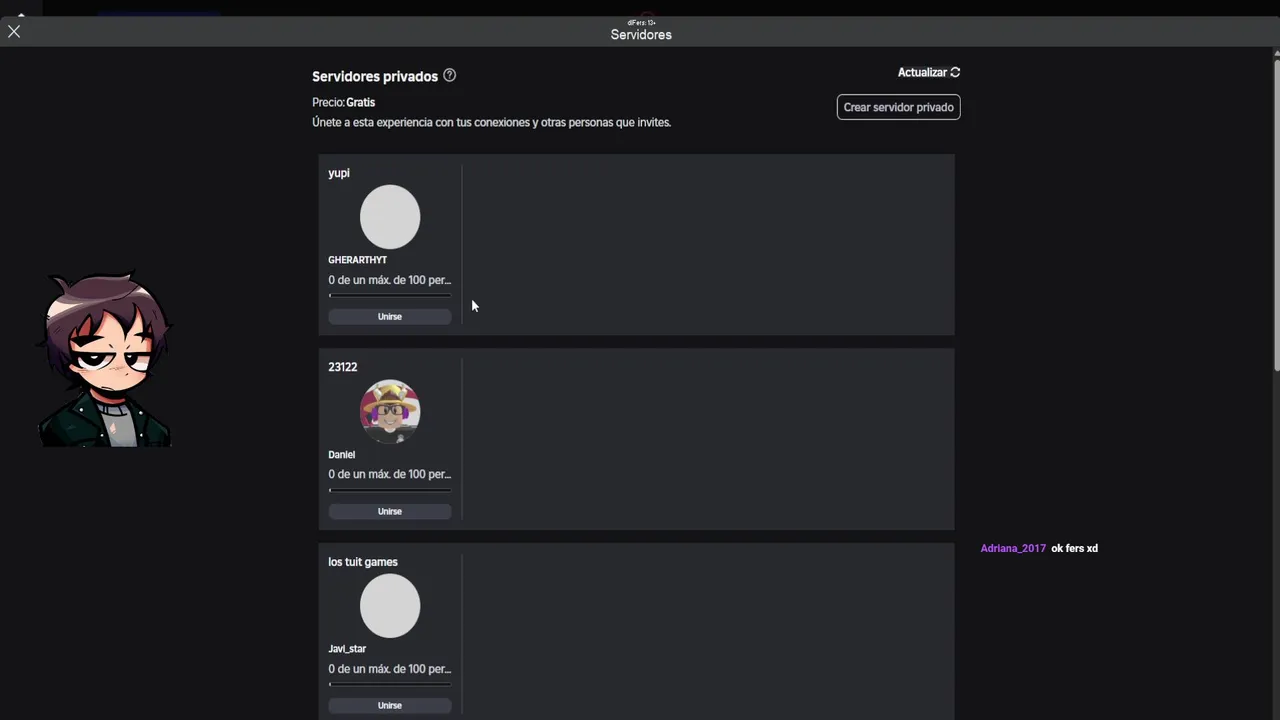Screen dimensions: 1280x720
Task: Open Javi_star's blank avatar in los tuit games
Action: point(390,606)
